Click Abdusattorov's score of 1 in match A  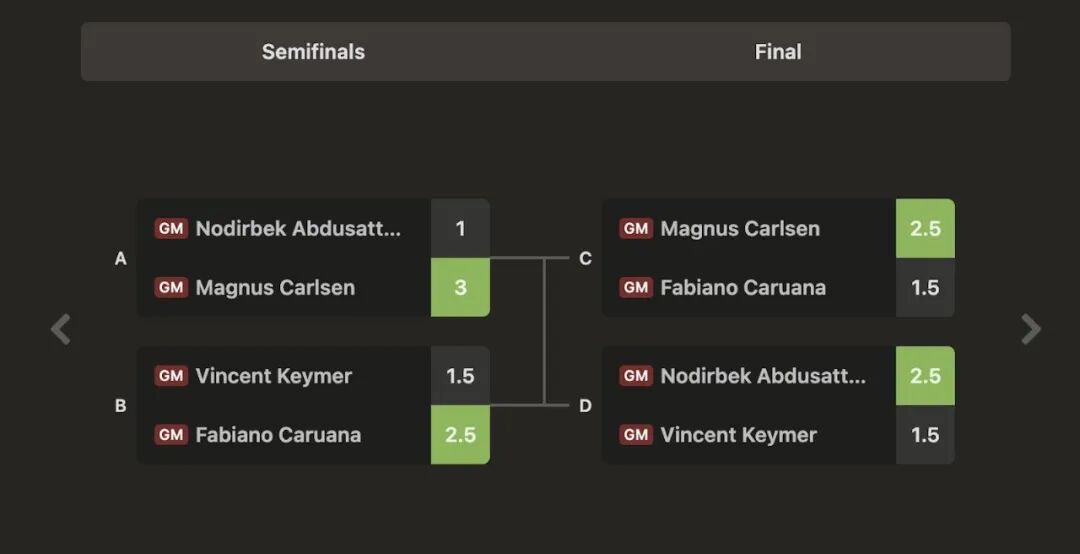tap(460, 229)
